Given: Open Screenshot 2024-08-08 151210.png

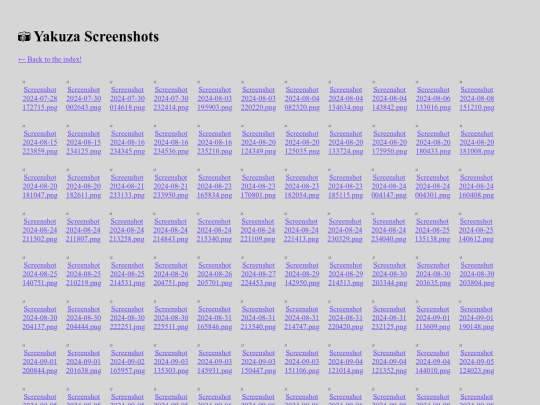Looking at the screenshot, I should point(477,98).
